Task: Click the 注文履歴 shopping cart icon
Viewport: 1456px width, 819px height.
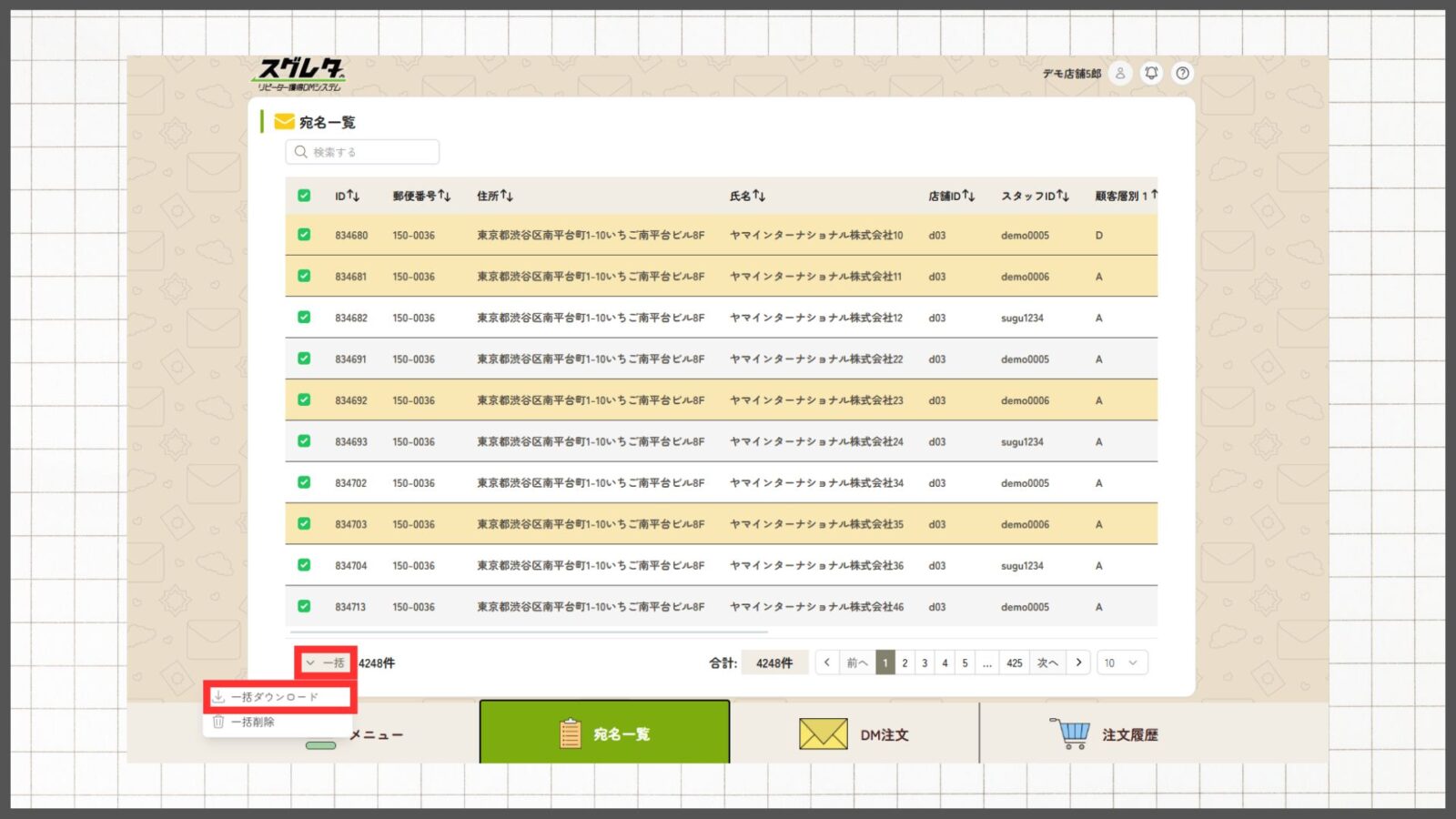Action: (x=1070, y=733)
